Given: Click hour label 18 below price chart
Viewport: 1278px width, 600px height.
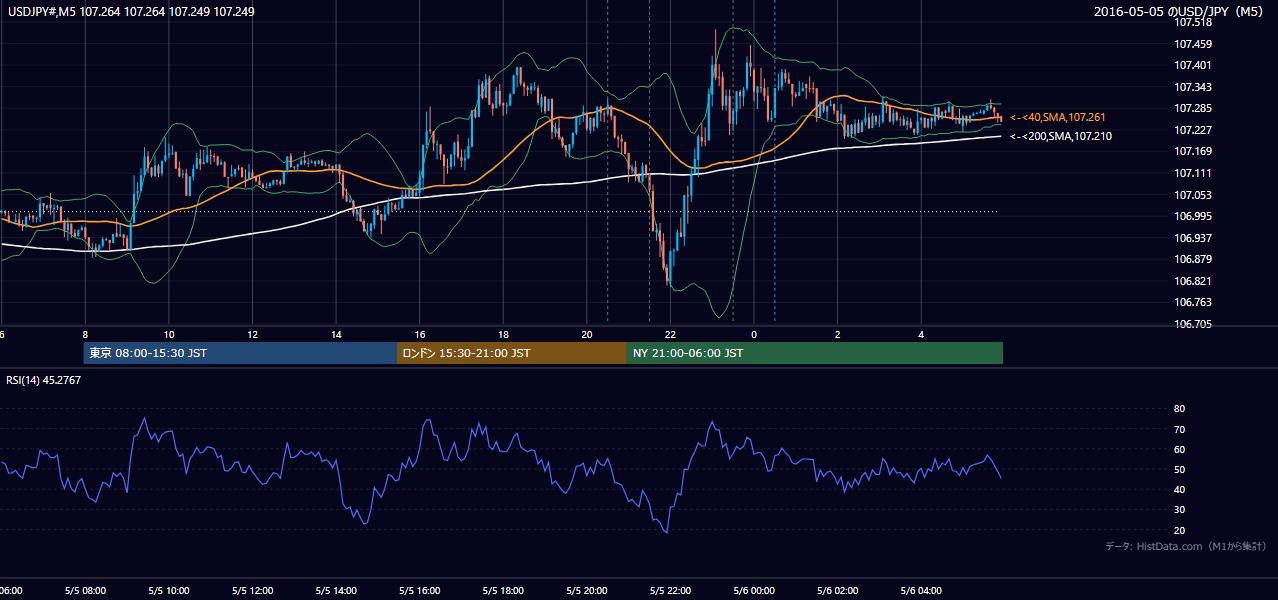Looking at the screenshot, I should [504, 335].
